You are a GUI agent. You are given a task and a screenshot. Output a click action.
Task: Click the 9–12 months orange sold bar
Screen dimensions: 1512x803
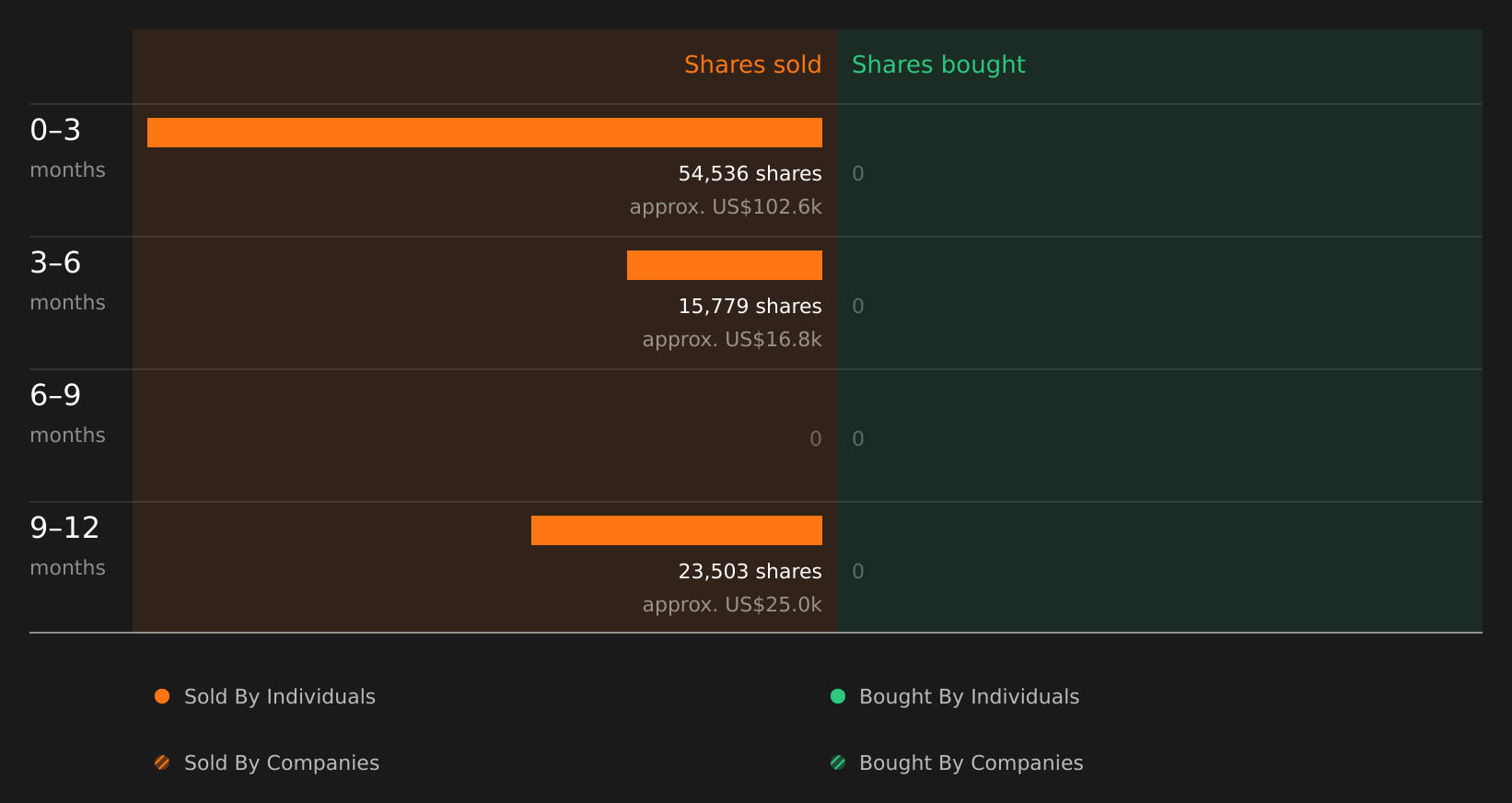point(677,530)
